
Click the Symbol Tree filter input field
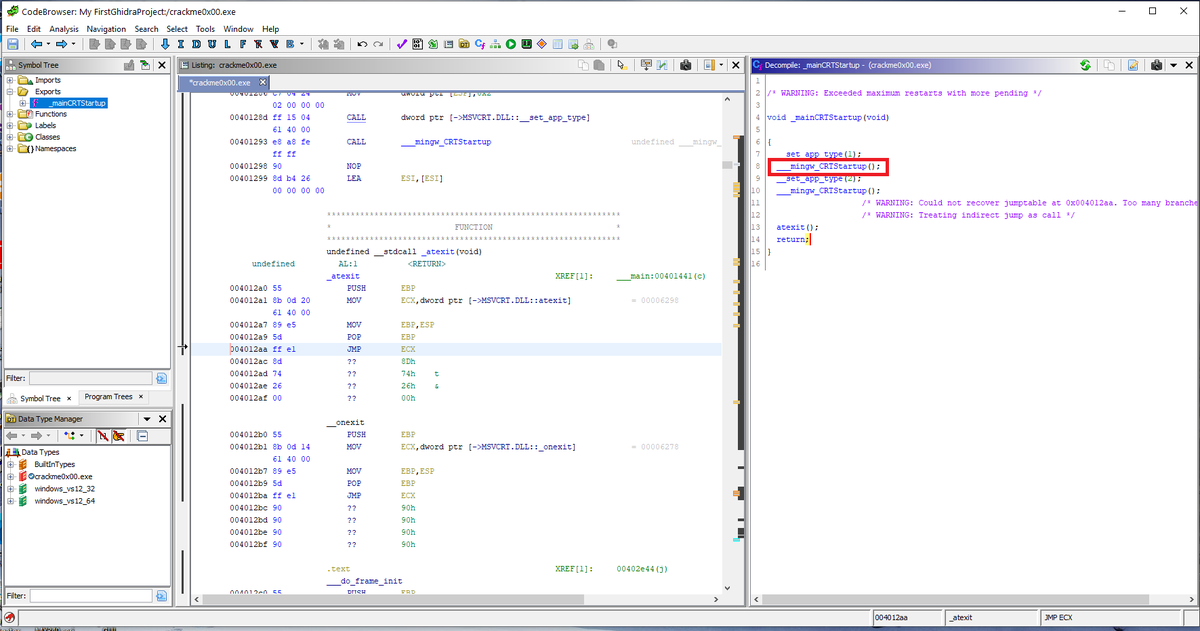[x=90, y=378]
